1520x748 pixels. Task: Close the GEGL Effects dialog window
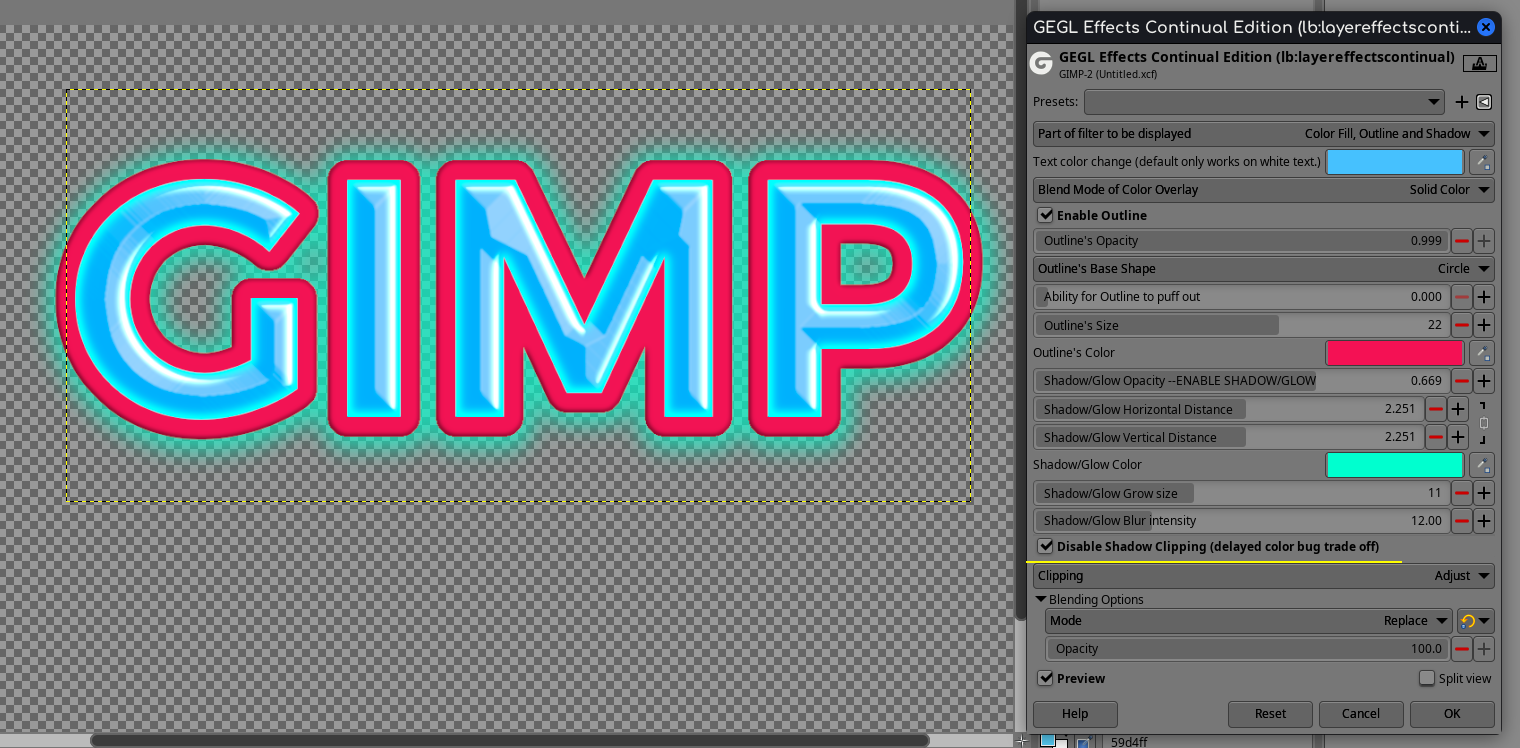(1486, 27)
